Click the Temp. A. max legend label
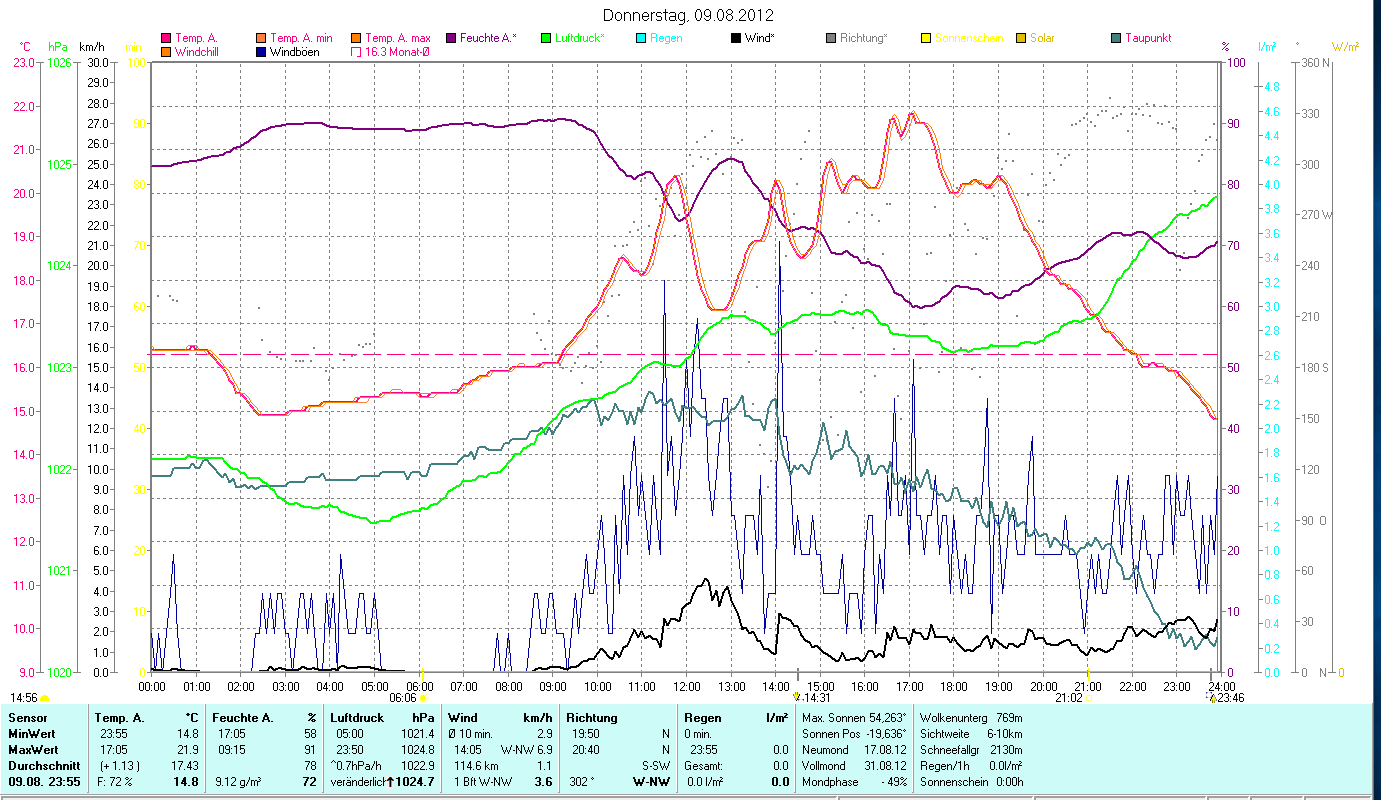The width and height of the screenshot is (1381, 800). 397,38
